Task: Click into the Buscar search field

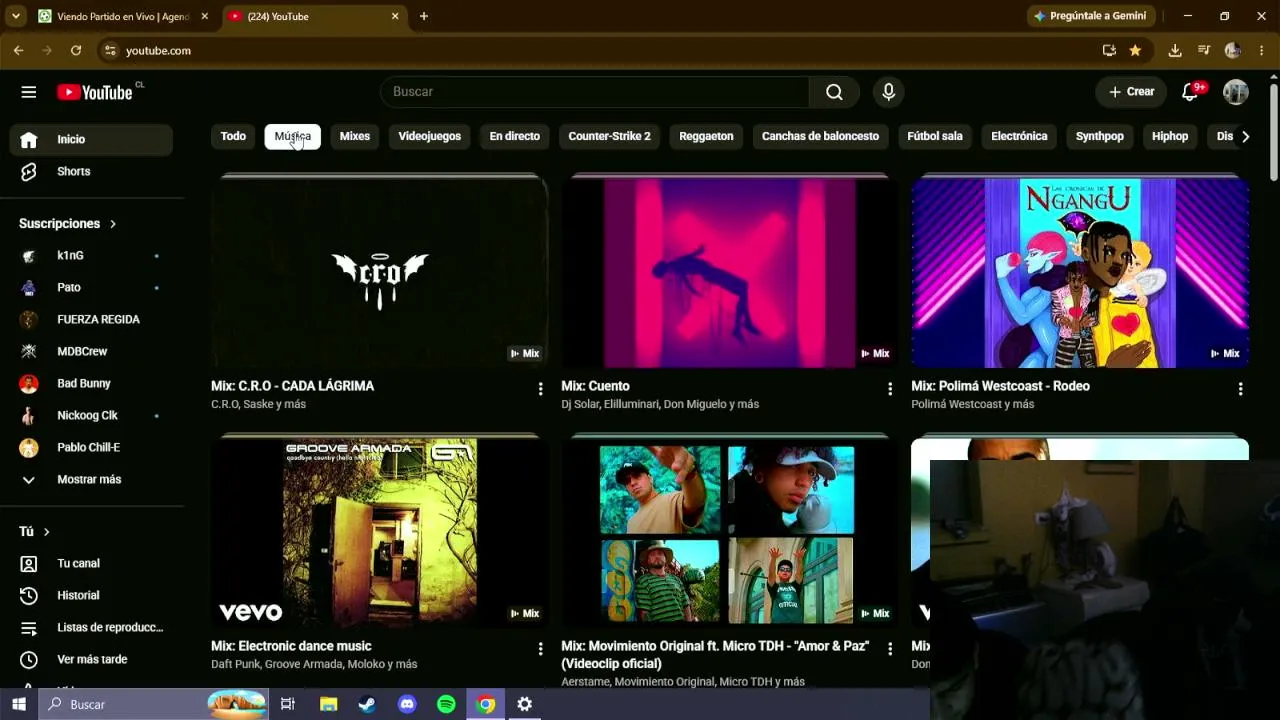Action: pyautogui.click(x=595, y=92)
